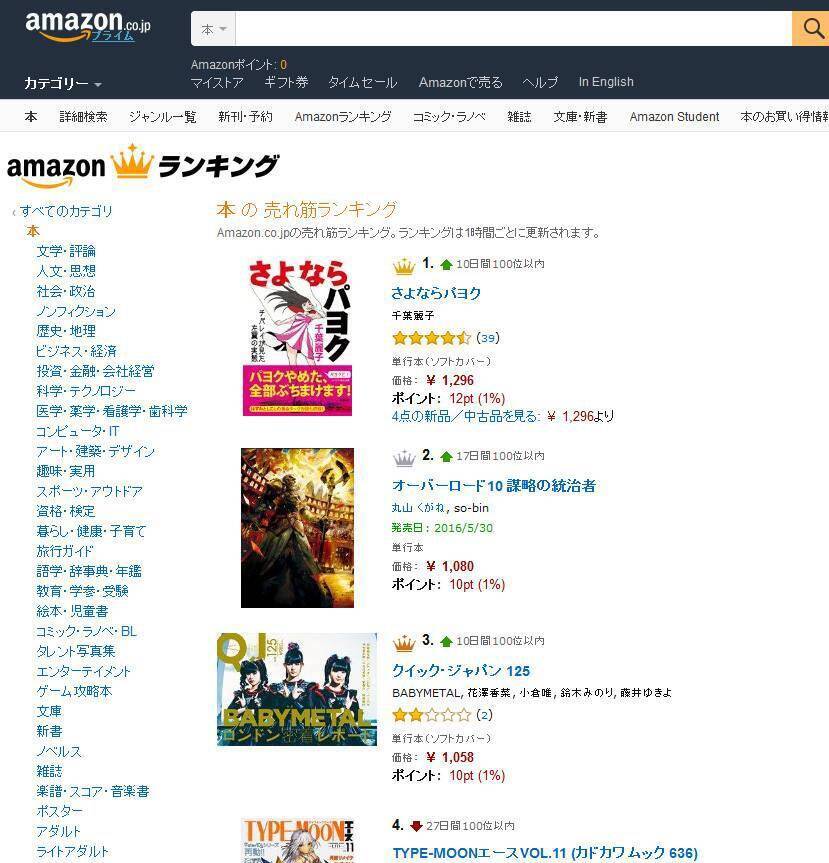Screen dimensions: 829x863
Task: Select In English language link
Action: point(606,81)
